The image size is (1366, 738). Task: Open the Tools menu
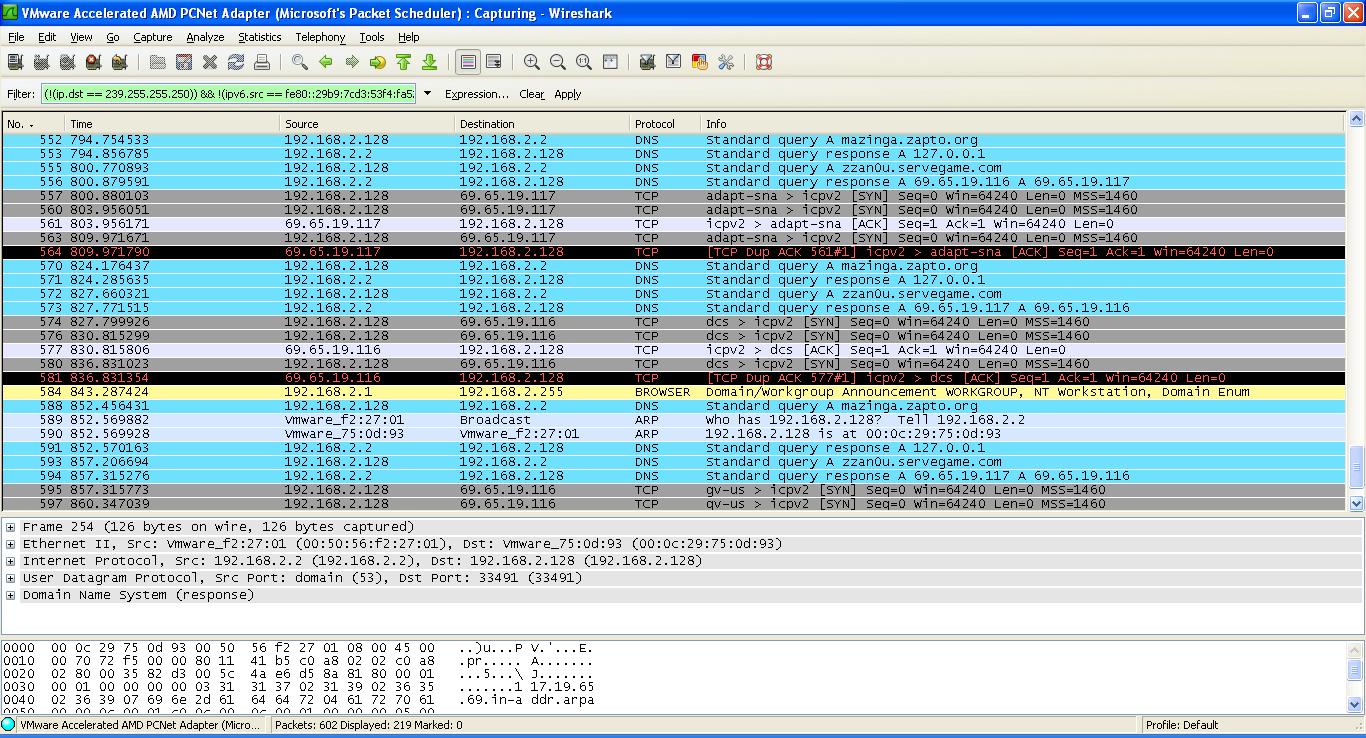[372, 37]
